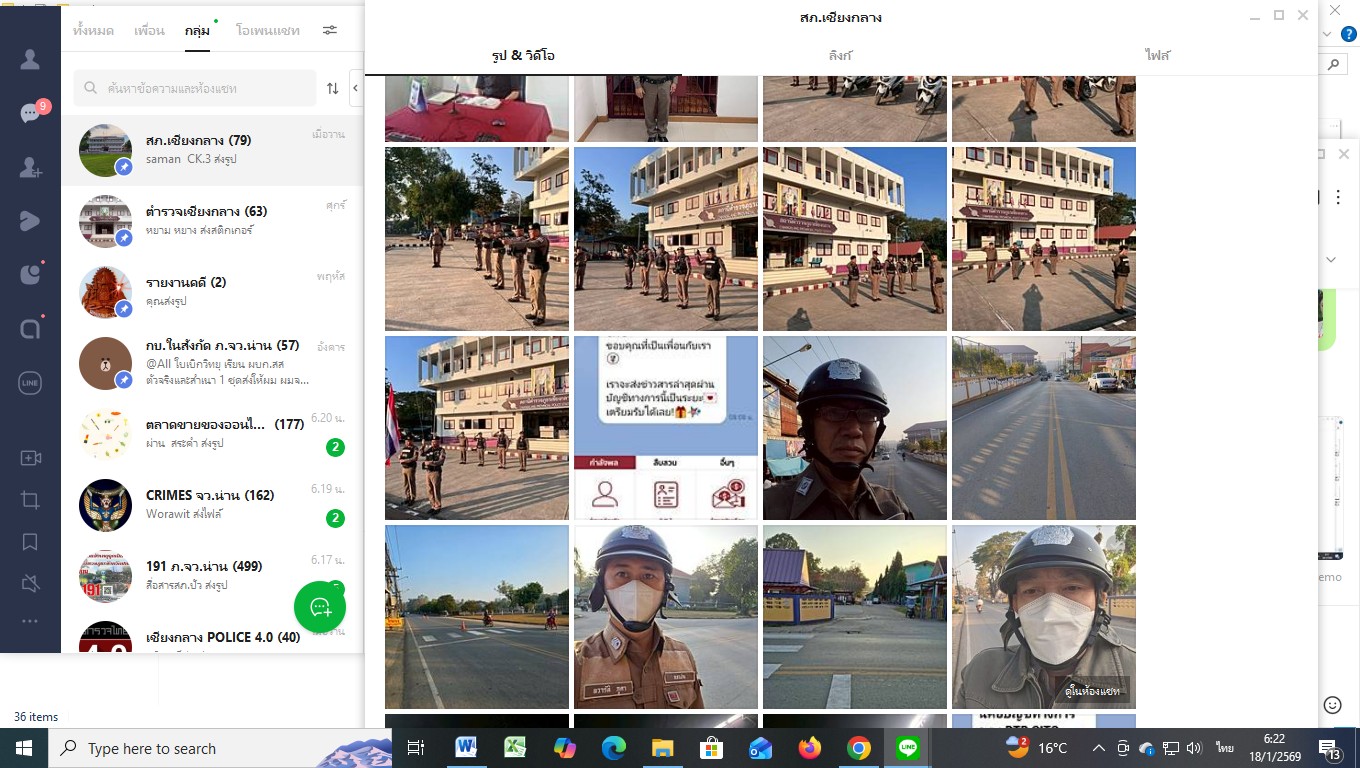Open Chats with 9 unread badge
The height and width of the screenshot is (768, 1360).
tap(30, 113)
